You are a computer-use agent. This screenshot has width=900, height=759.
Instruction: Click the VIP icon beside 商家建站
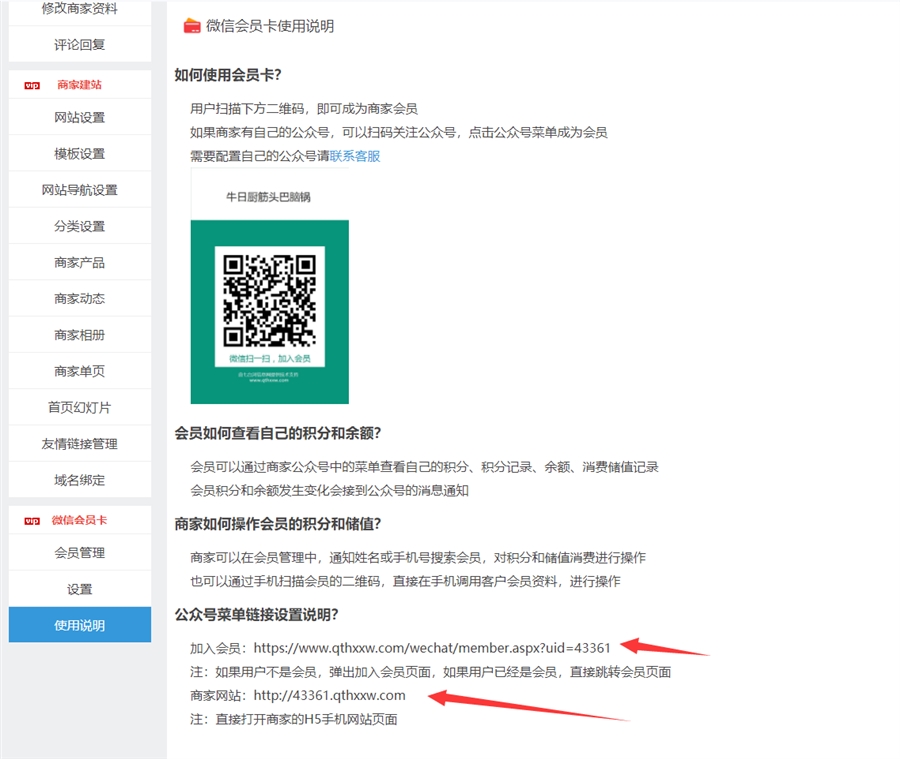pyautogui.click(x=32, y=85)
